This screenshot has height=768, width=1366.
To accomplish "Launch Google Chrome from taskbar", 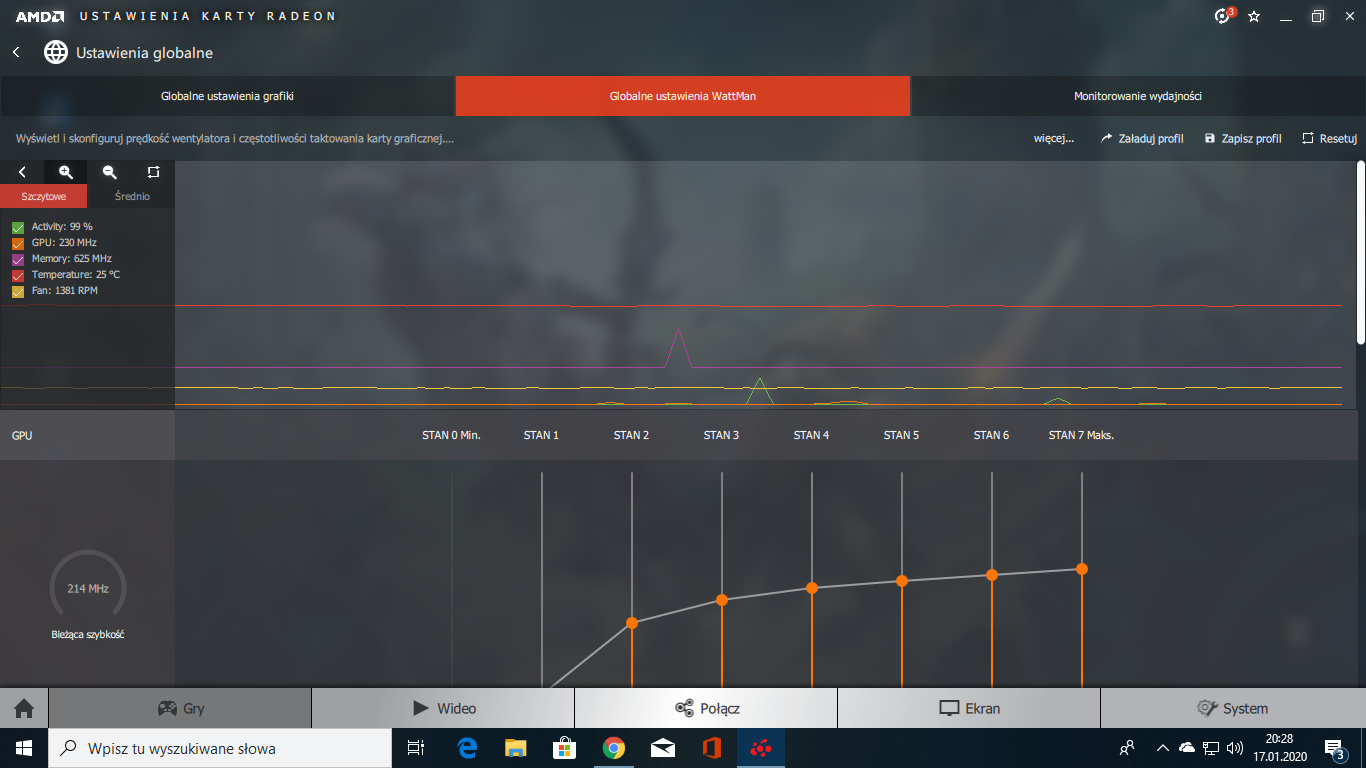I will 614,748.
